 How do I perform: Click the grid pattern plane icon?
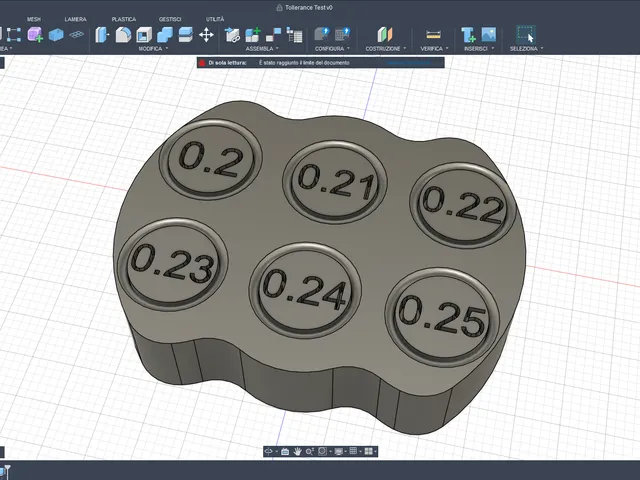tap(76, 35)
